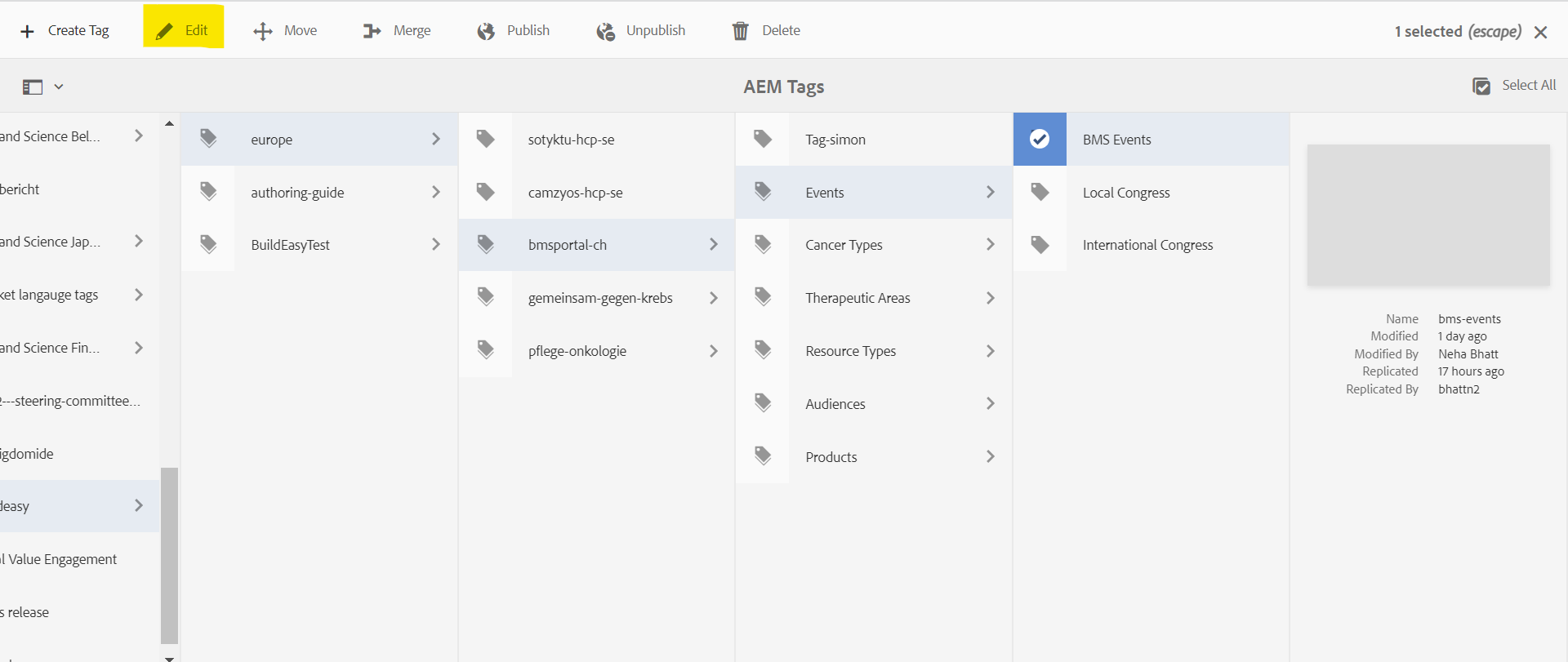Click the Unpublish label

(656, 30)
